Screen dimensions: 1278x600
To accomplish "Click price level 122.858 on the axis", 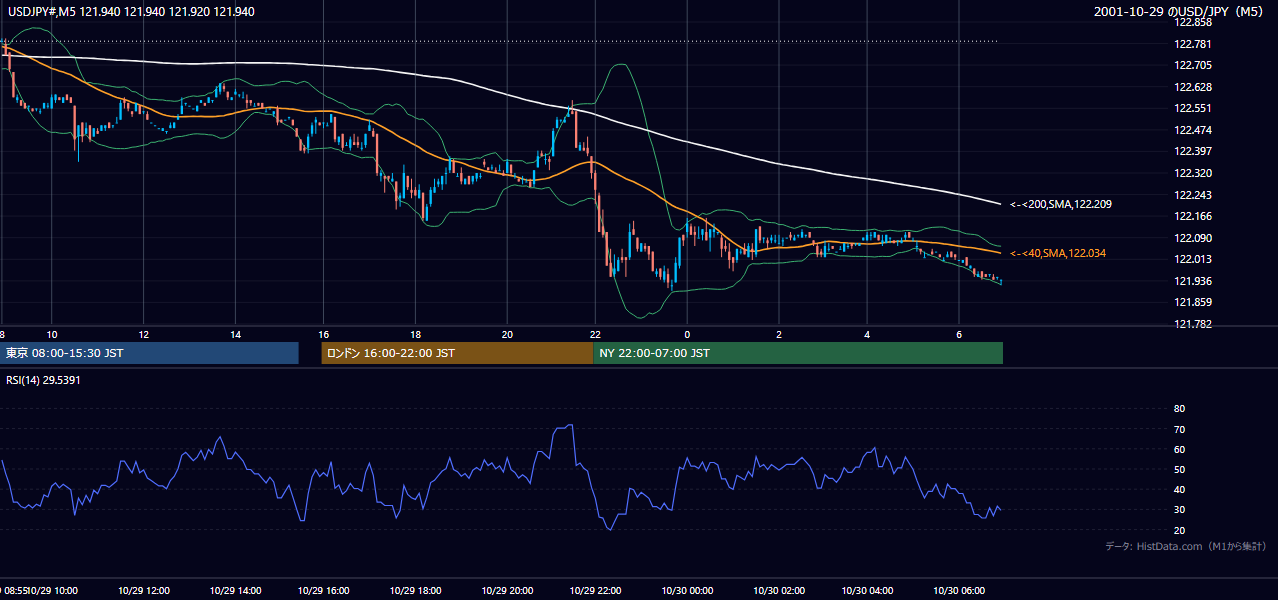I will coord(1192,22).
